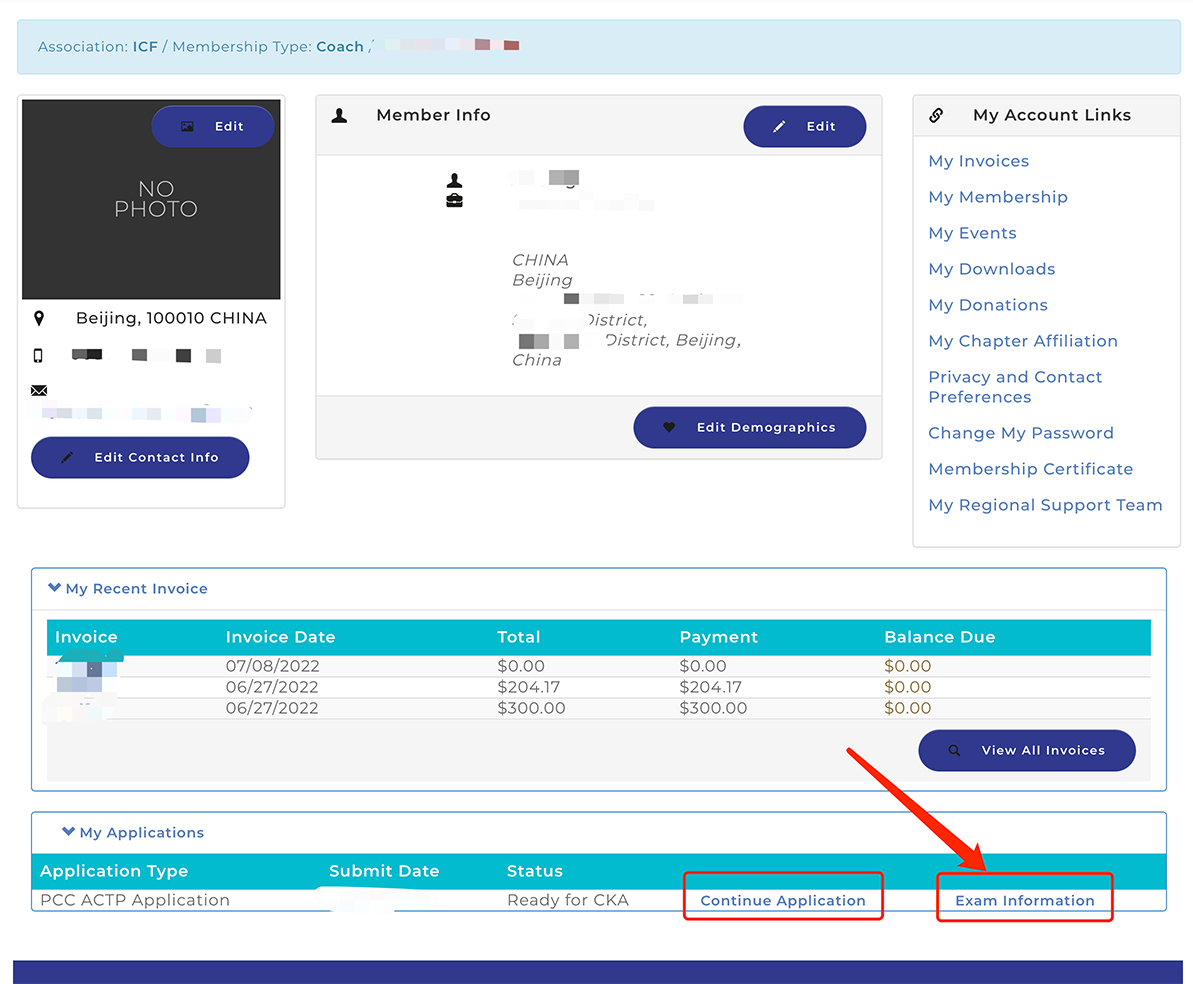Select the Continue Application link
1193x984 pixels.
point(782,900)
